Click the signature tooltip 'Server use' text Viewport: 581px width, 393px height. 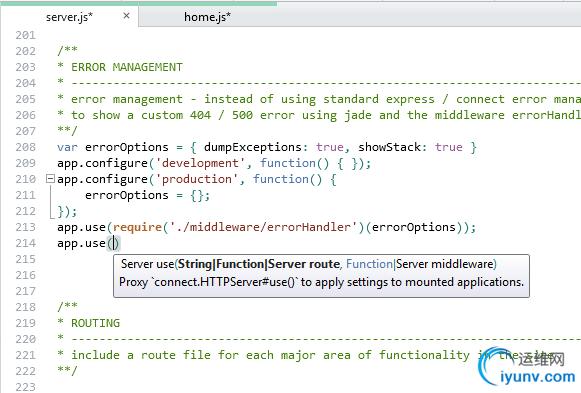(147, 264)
